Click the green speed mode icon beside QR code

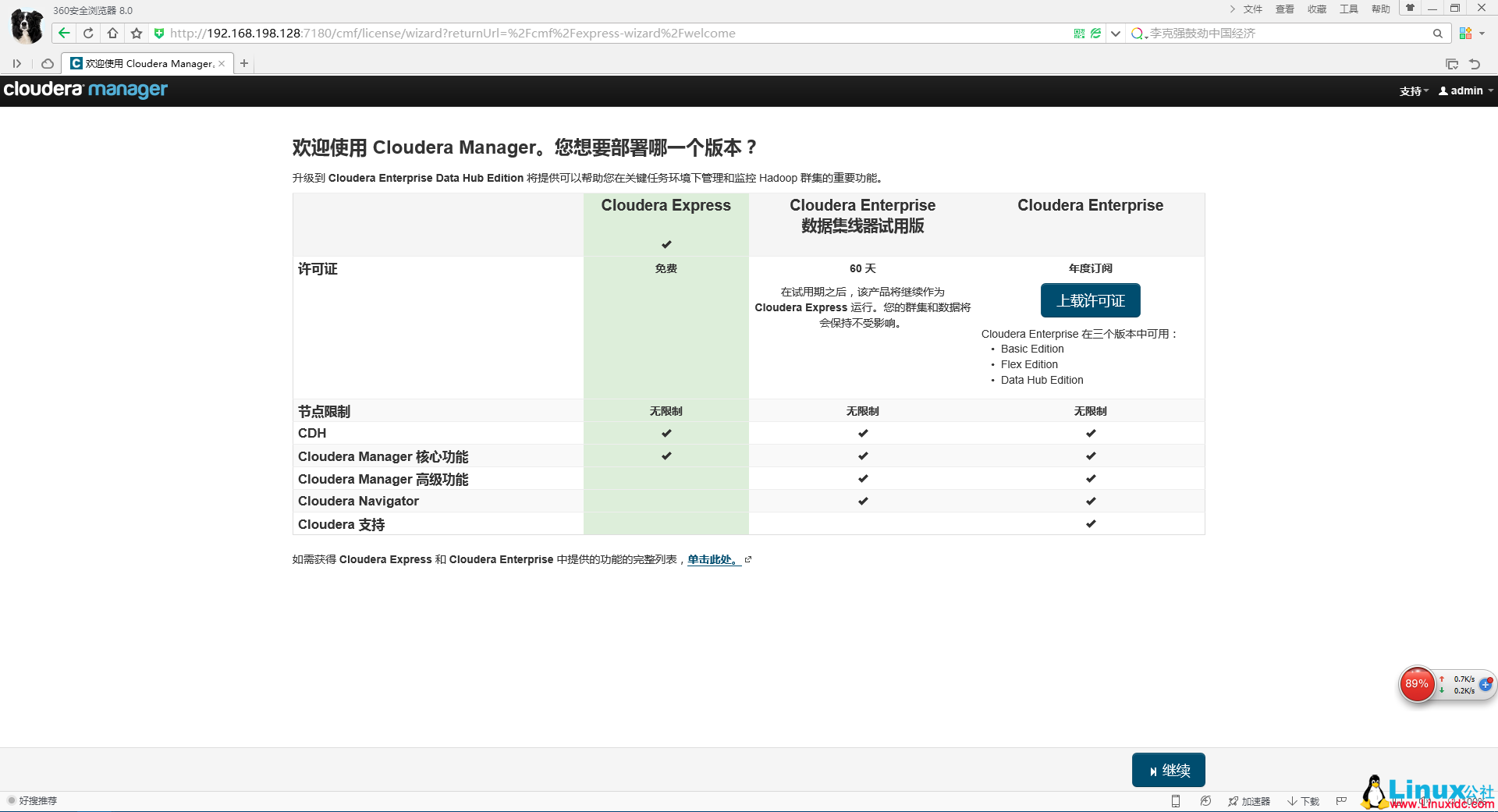pyautogui.click(x=1097, y=33)
